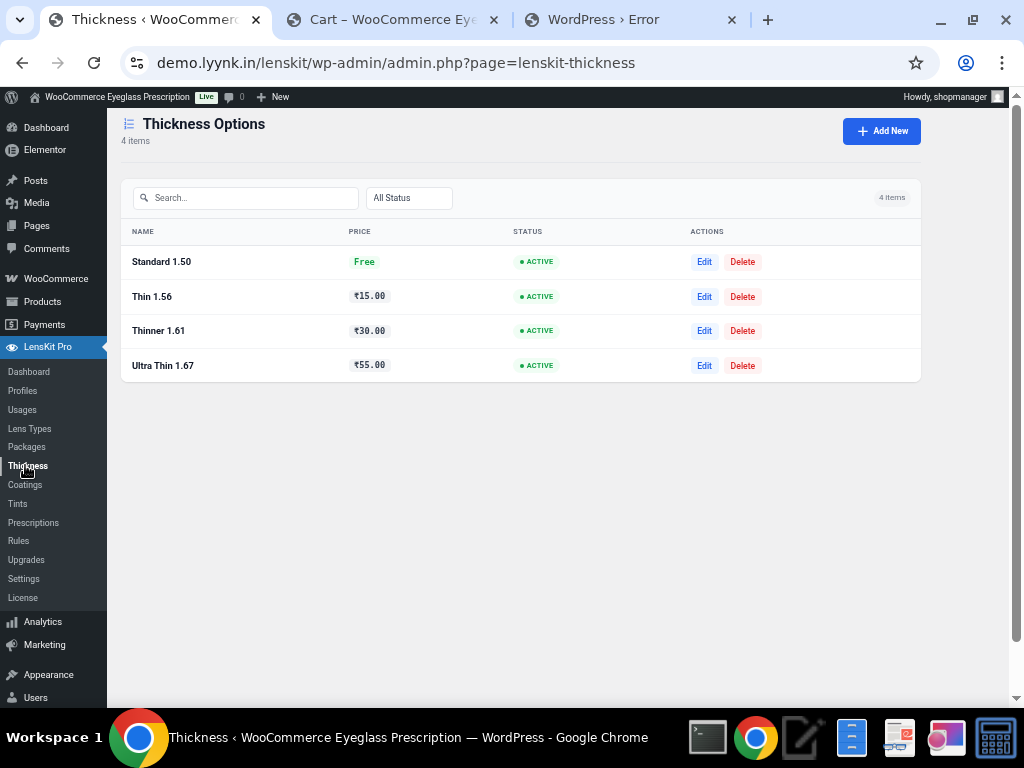Bookmark this page with the star icon

pos(915,63)
